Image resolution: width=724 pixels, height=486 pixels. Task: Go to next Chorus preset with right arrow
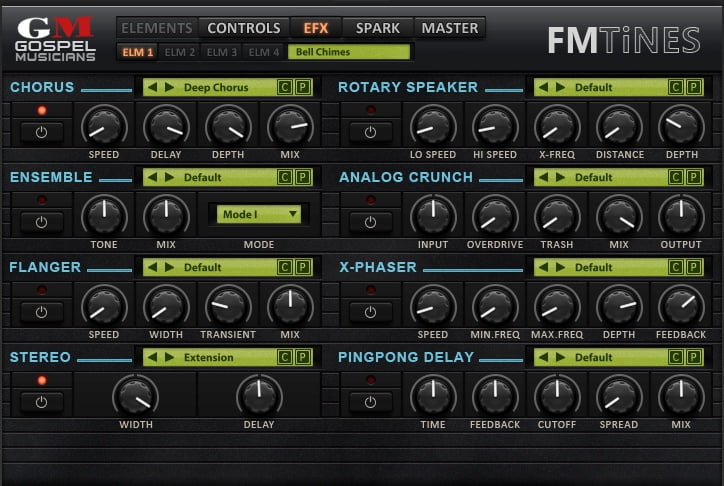click(169, 87)
